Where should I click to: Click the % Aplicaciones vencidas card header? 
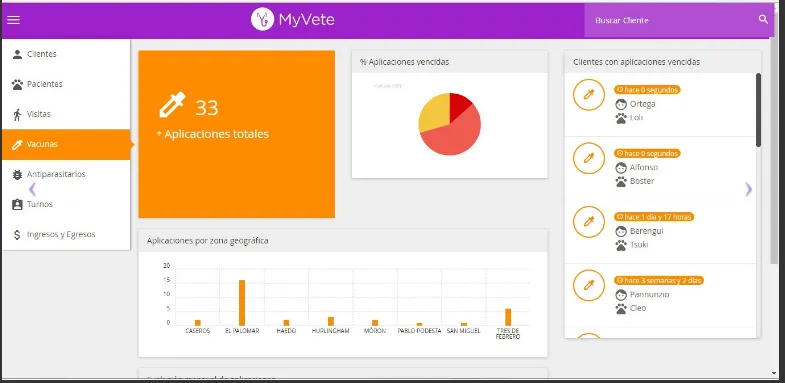pos(450,62)
